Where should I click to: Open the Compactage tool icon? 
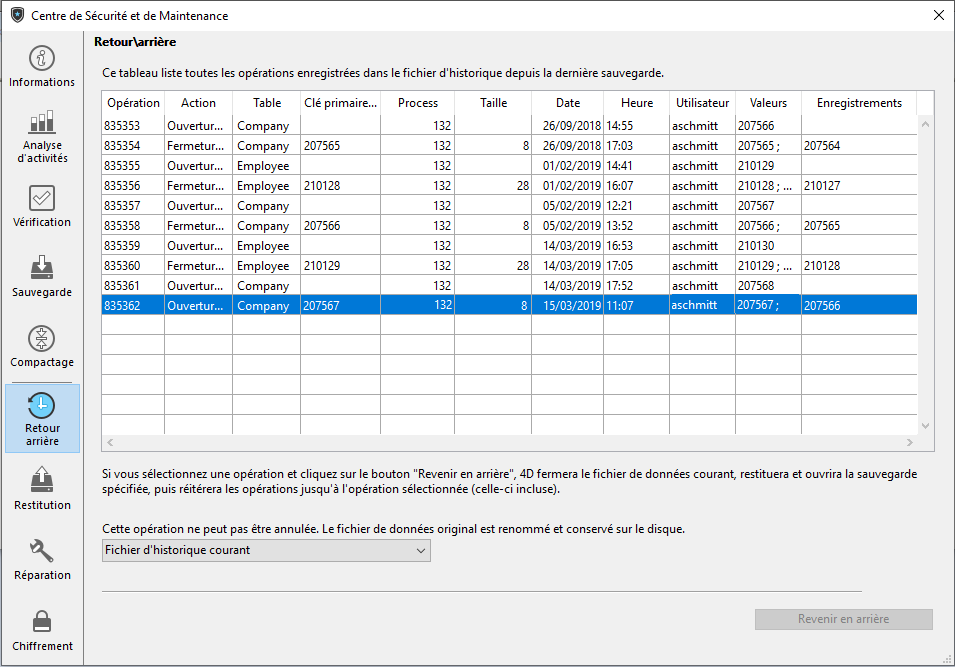click(42, 338)
